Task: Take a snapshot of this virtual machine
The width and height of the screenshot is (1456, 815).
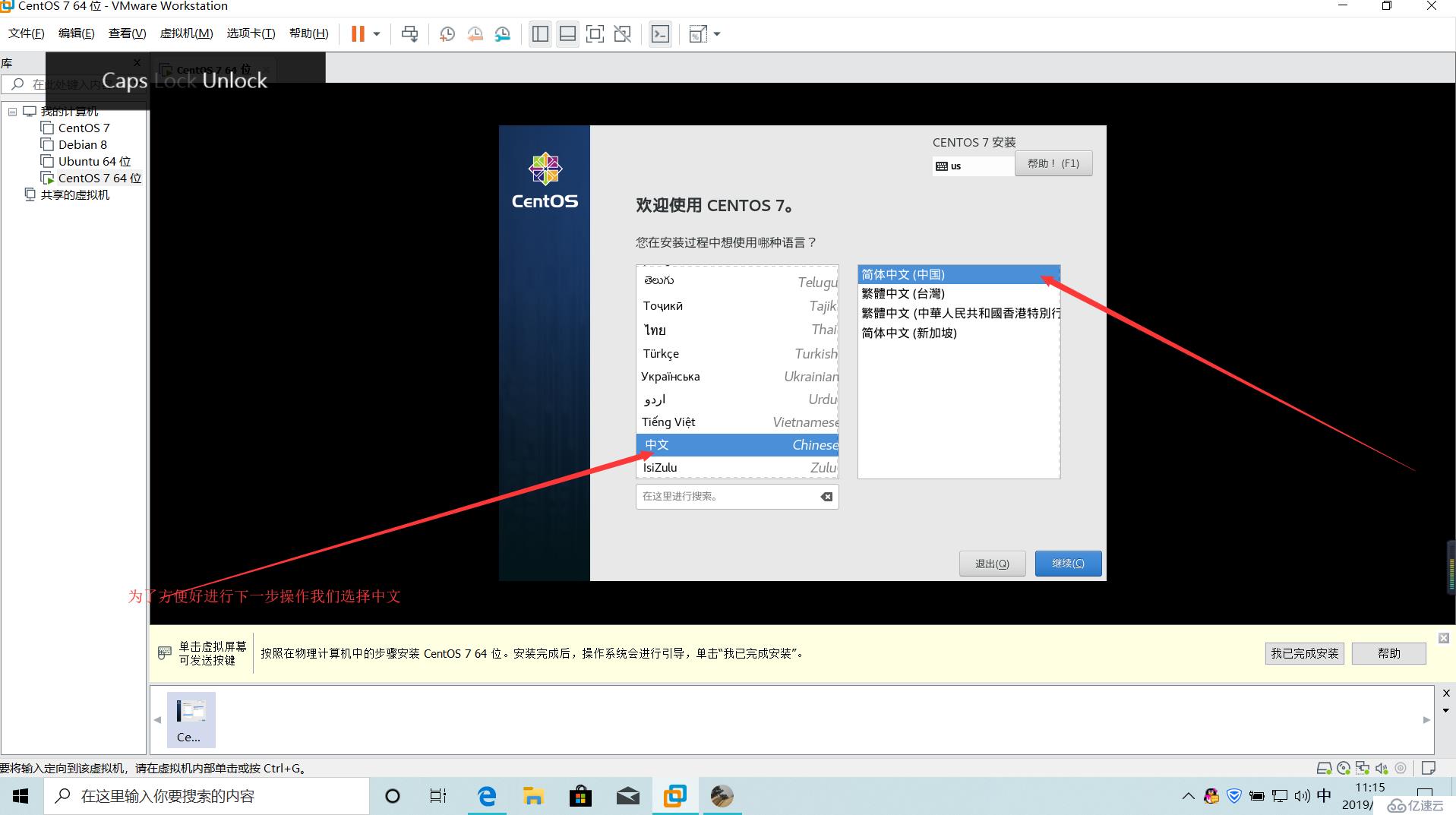Action: point(447,34)
